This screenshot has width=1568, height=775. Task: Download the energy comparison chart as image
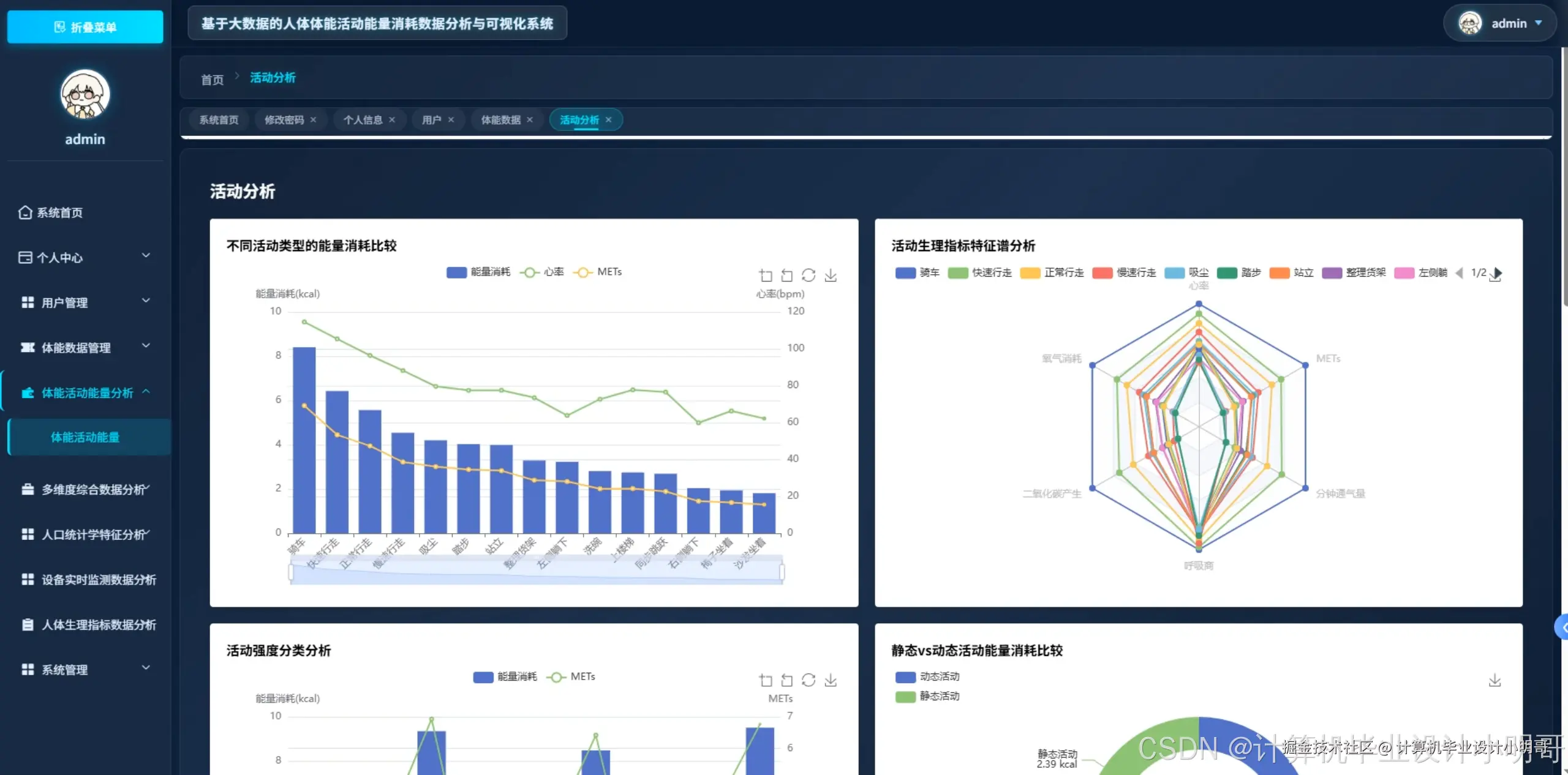point(831,275)
